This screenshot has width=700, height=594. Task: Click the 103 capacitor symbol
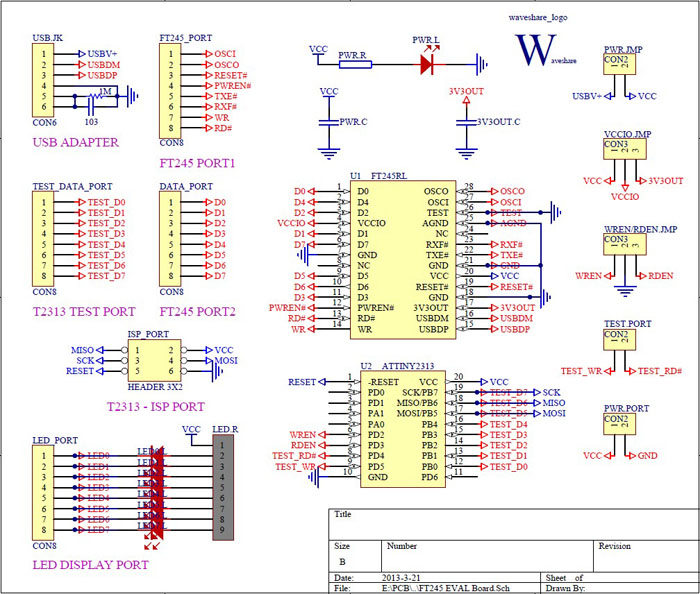pyautogui.click(x=91, y=107)
